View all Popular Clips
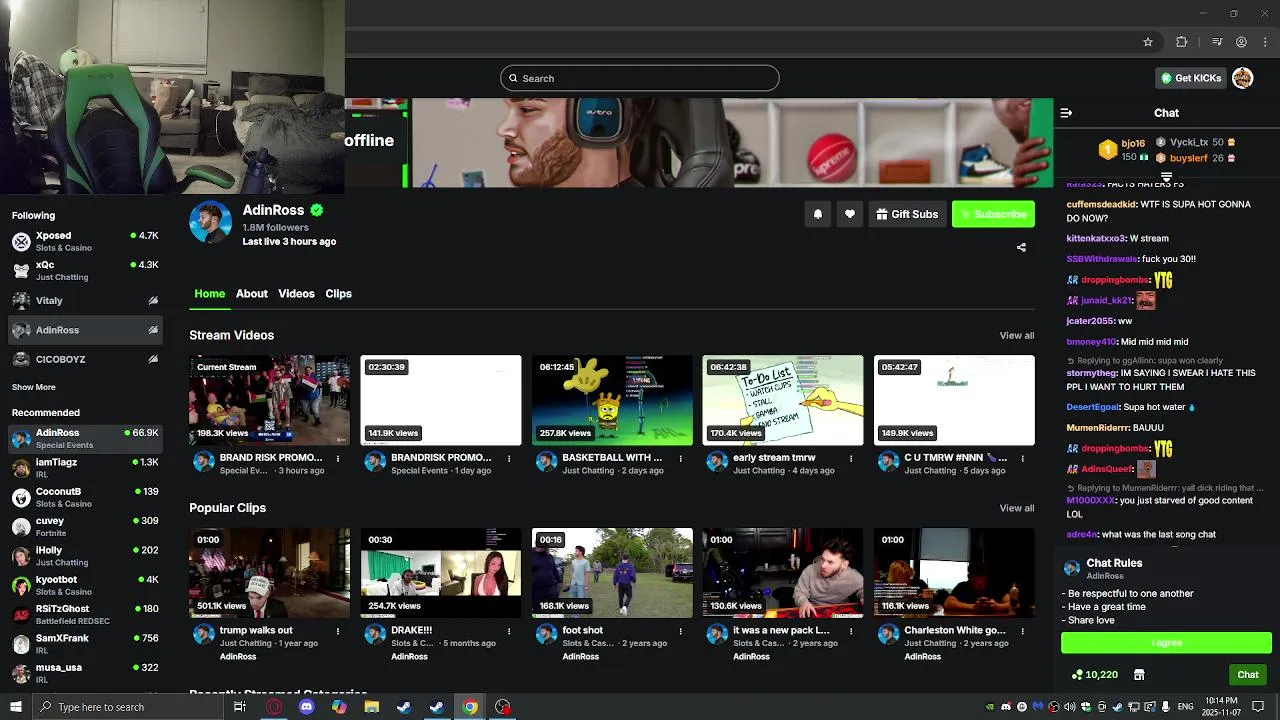This screenshot has height=720, width=1280. pyautogui.click(x=1017, y=508)
